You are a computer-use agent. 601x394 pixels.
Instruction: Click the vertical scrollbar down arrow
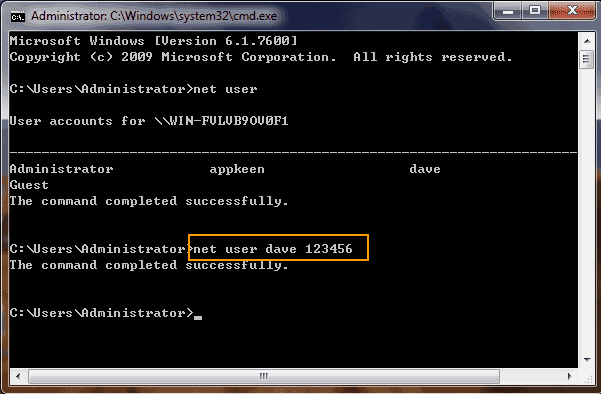(x=587, y=360)
